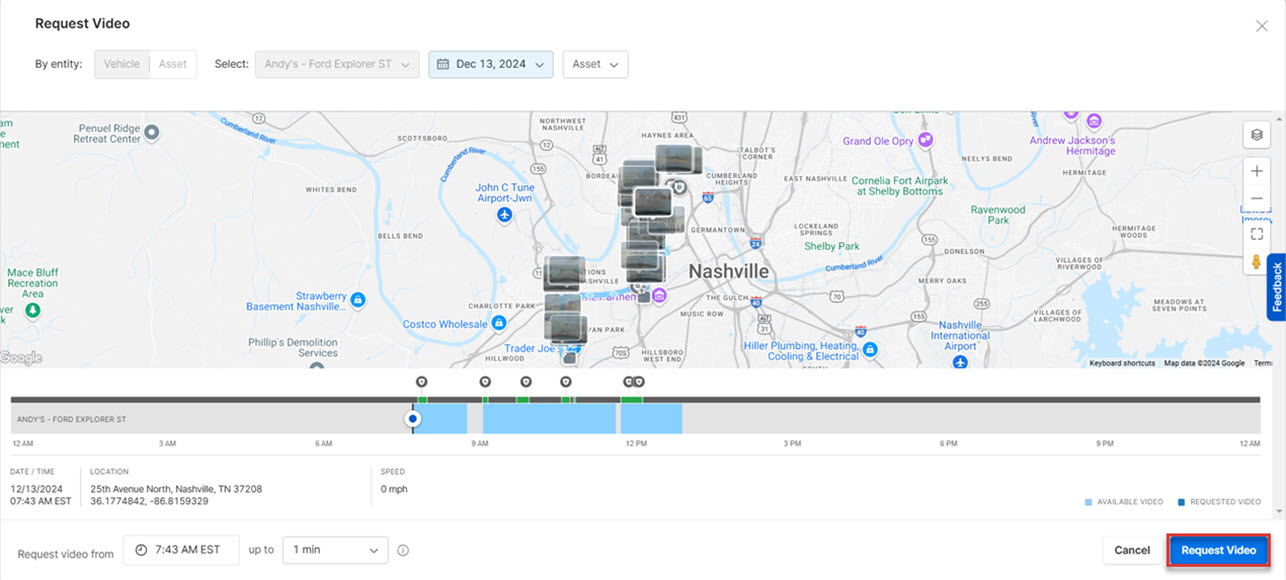Click the playhead marker on the timeline

413,418
